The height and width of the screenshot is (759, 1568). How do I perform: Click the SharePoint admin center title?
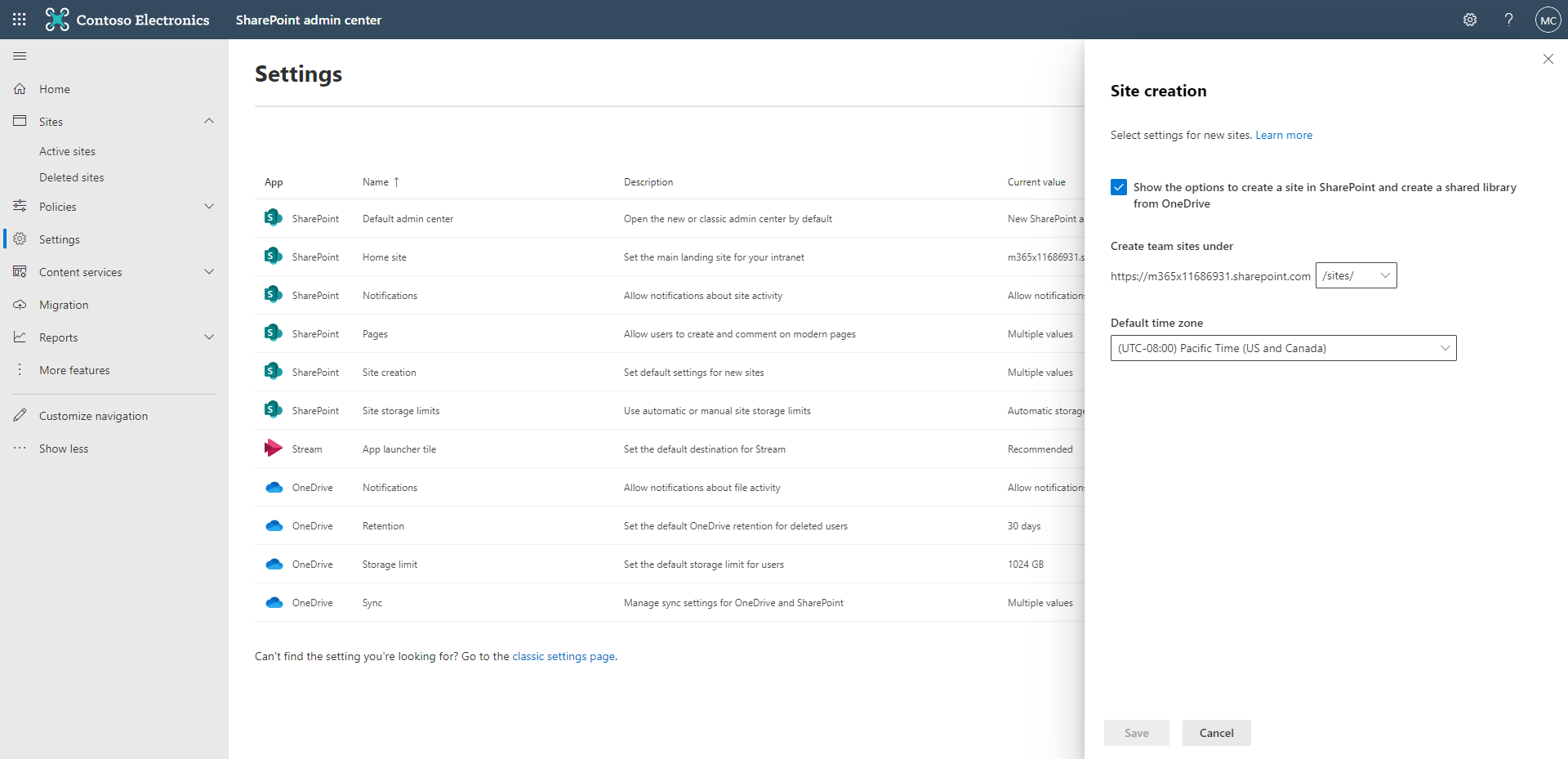[x=309, y=20]
